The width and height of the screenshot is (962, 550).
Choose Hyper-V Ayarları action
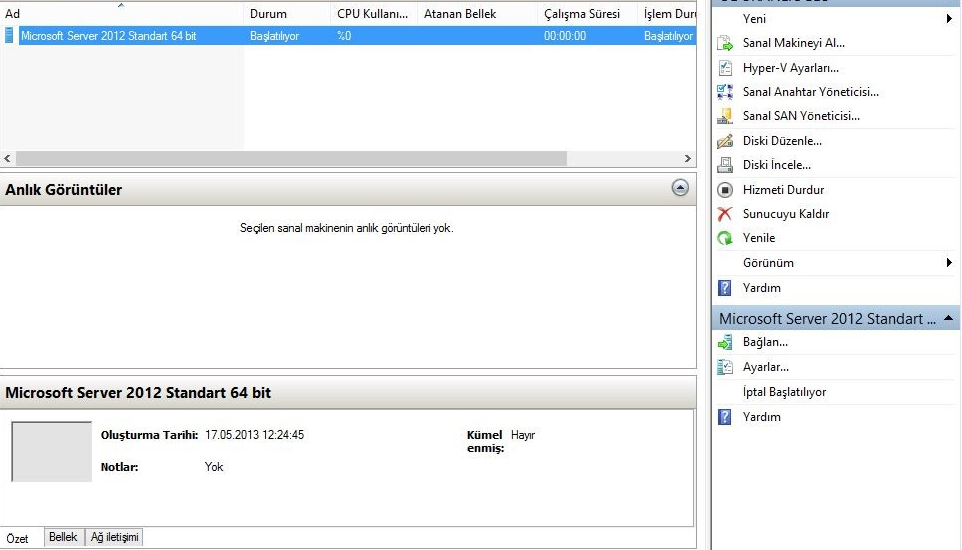(x=790, y=68)
